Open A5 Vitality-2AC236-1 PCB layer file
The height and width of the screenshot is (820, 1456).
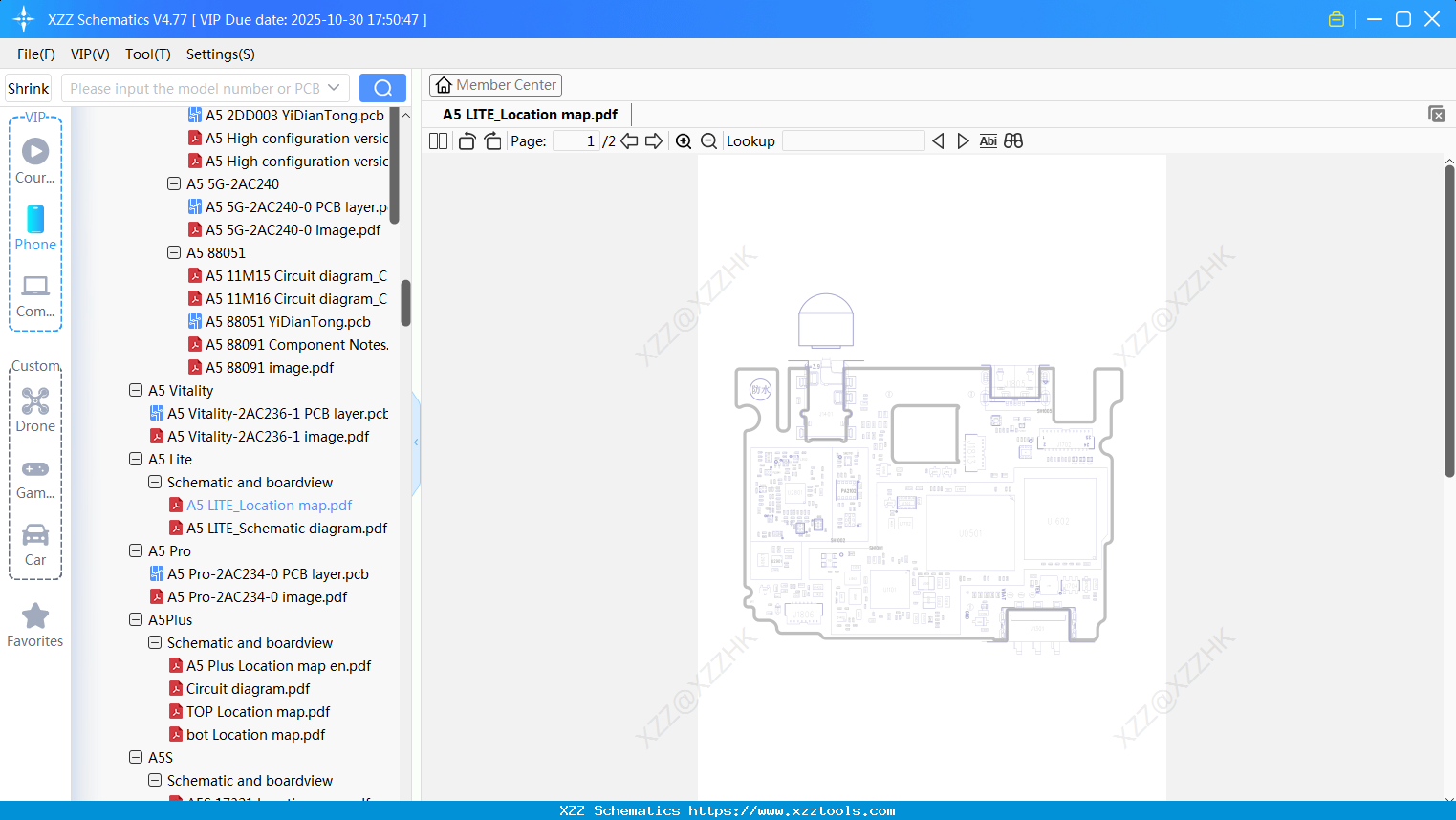pyautogui.click(x=270, y=414)
